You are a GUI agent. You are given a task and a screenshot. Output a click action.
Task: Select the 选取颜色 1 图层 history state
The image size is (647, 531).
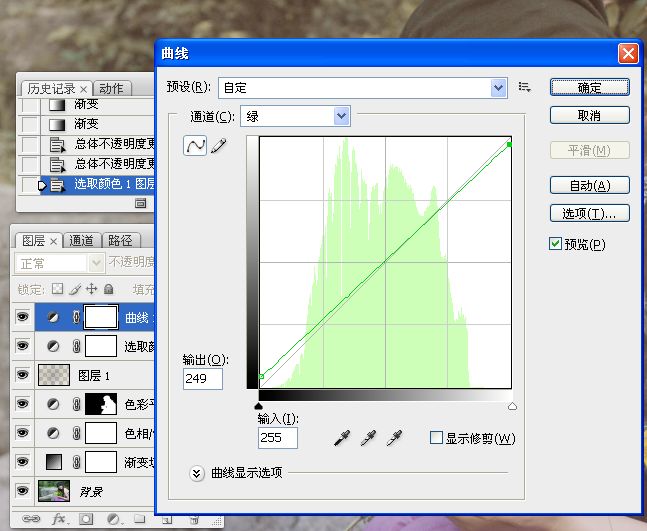point(97,184)
